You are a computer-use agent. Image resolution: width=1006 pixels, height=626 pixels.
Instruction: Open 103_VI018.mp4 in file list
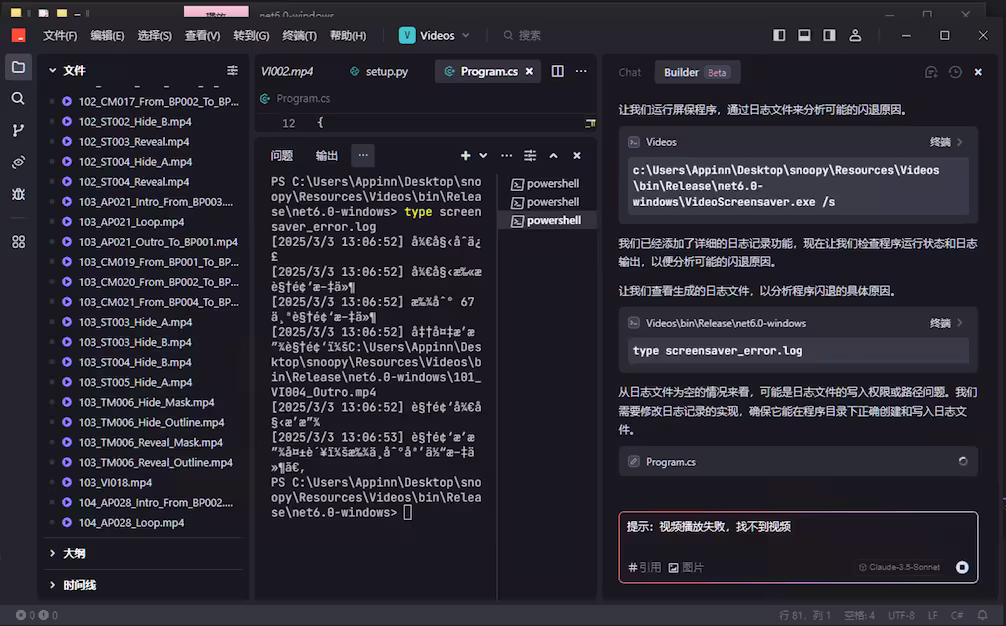115,482
